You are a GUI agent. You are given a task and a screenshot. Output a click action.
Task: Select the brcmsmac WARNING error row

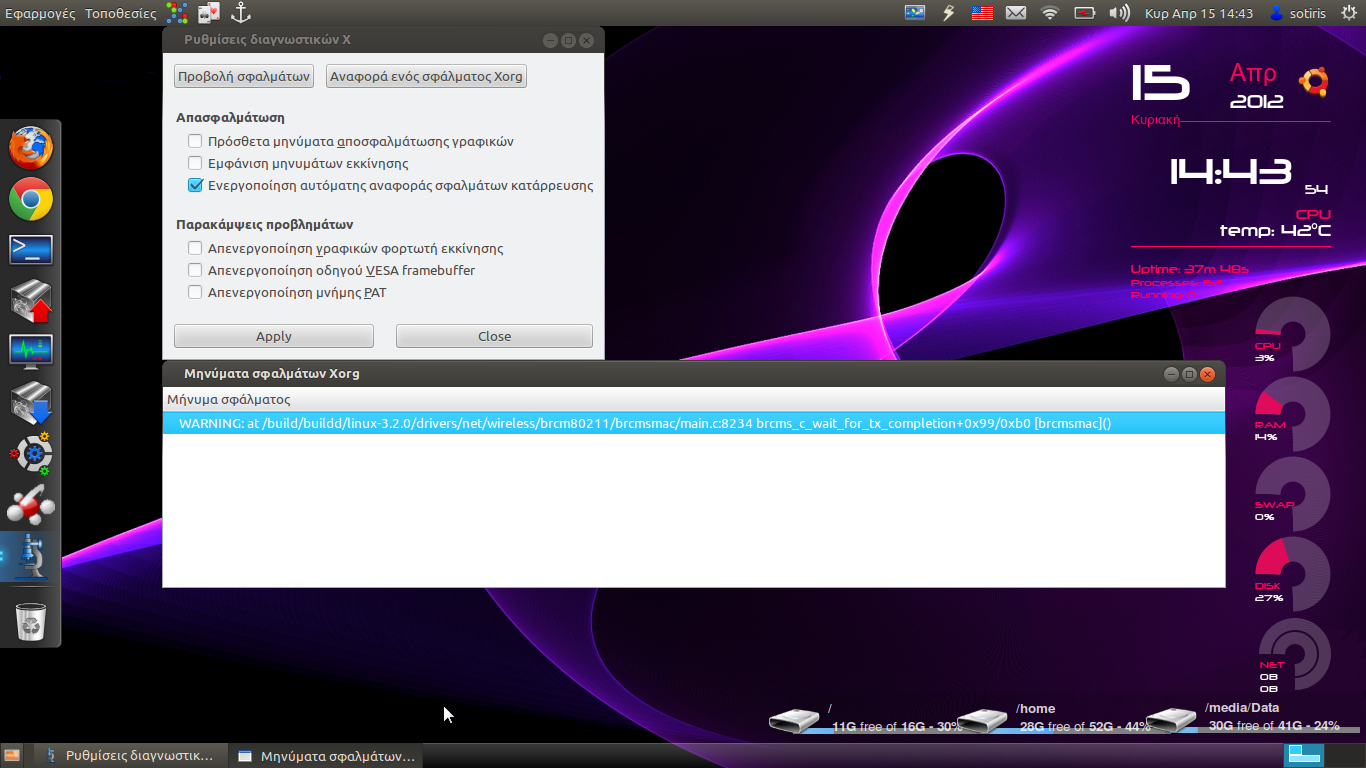pos(644,423)
